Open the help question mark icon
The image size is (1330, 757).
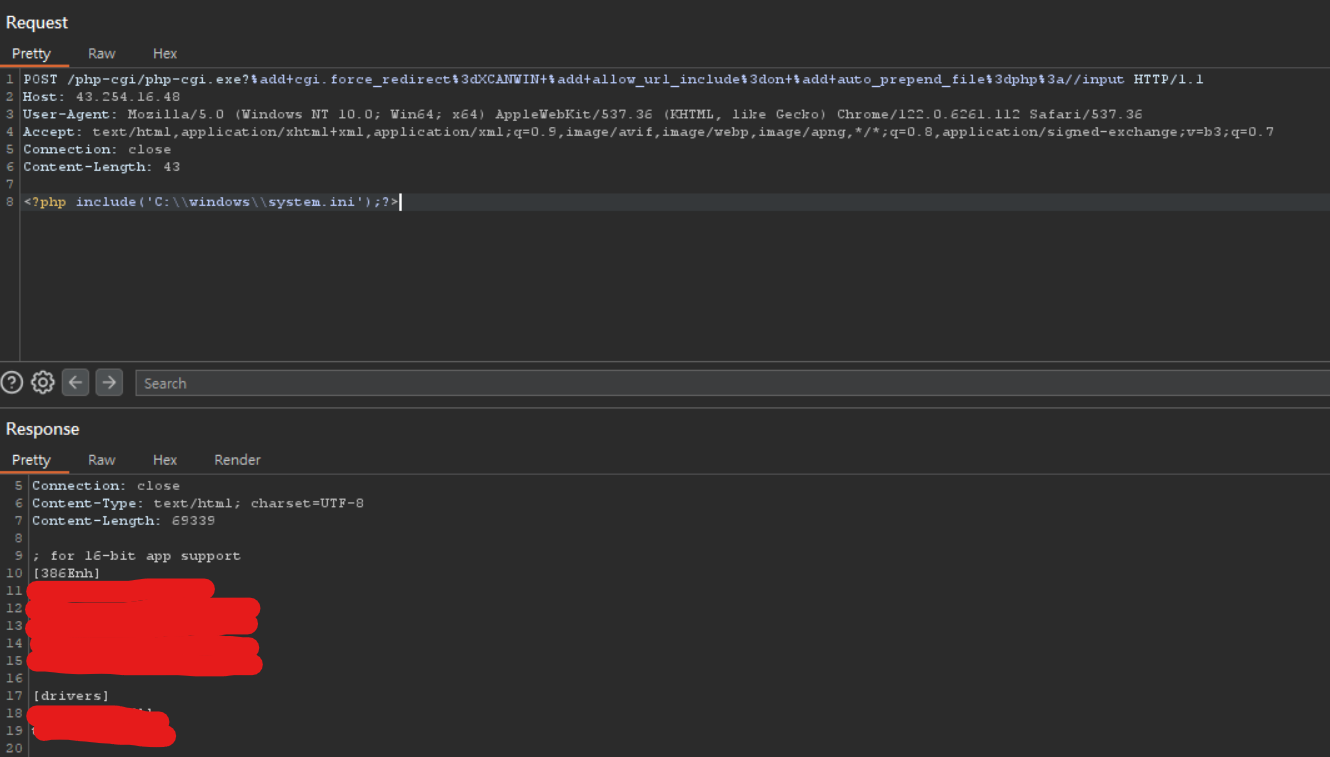pyautogui.click(x=12, y=382)
